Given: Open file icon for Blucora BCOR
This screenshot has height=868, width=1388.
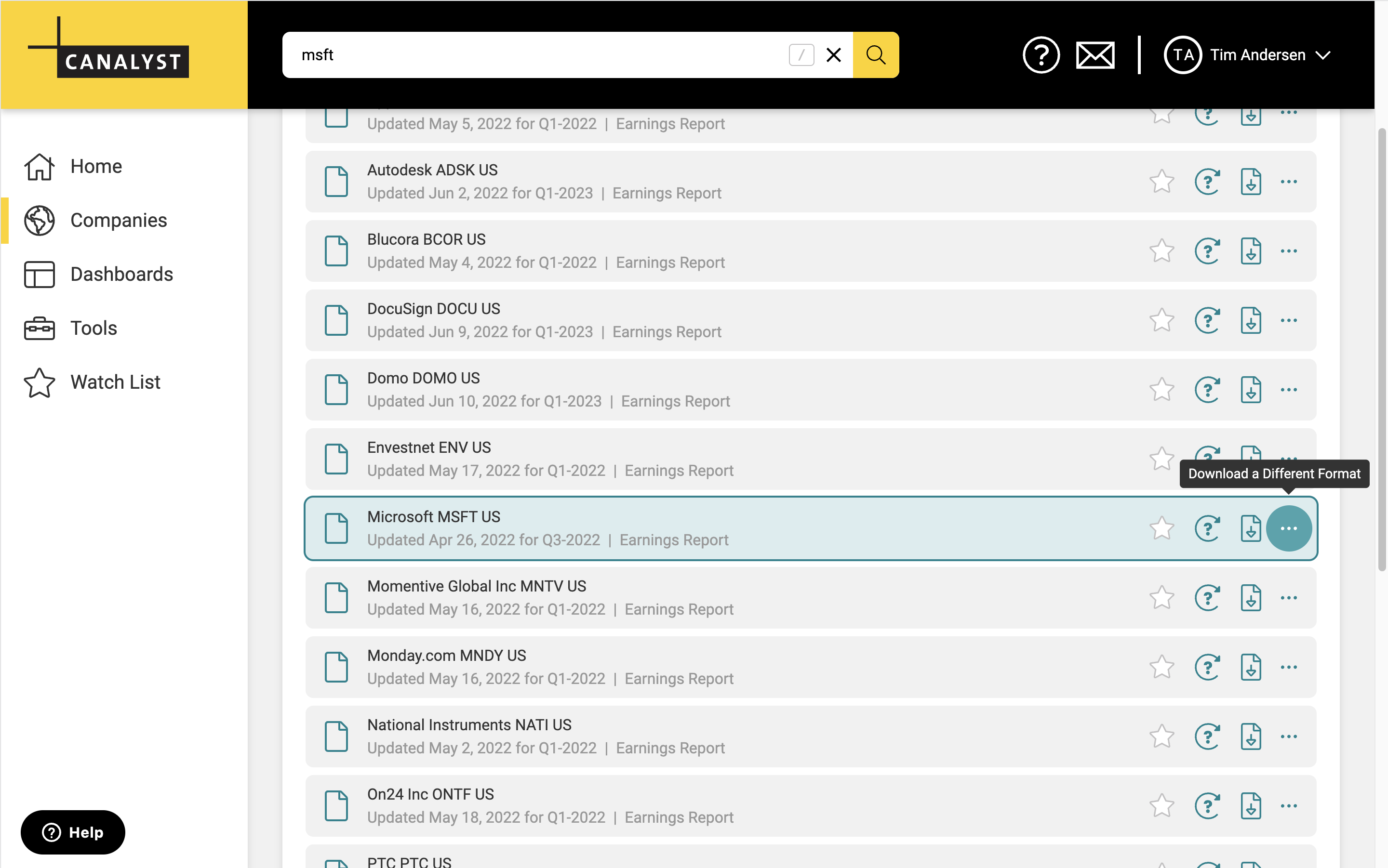Looking at the screenshot, I should click(336, 251).
